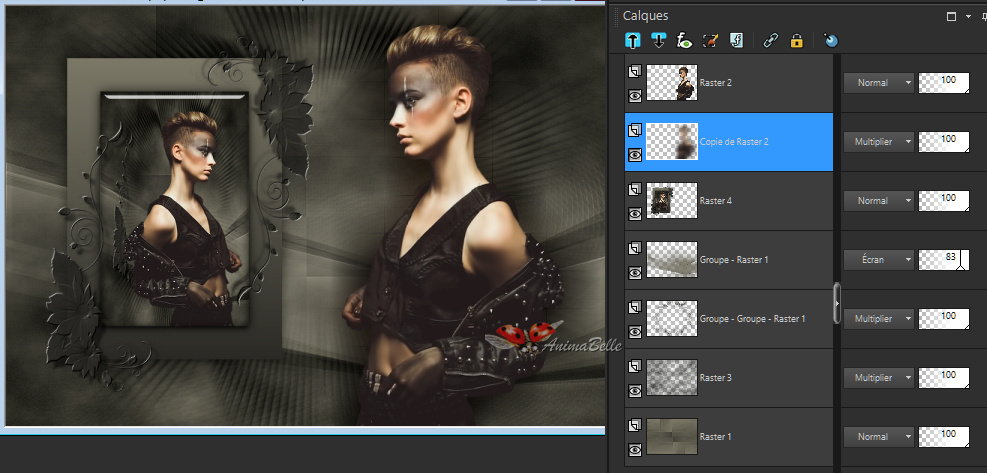Hide the Raster 2 layer

[x=634, y=96]
